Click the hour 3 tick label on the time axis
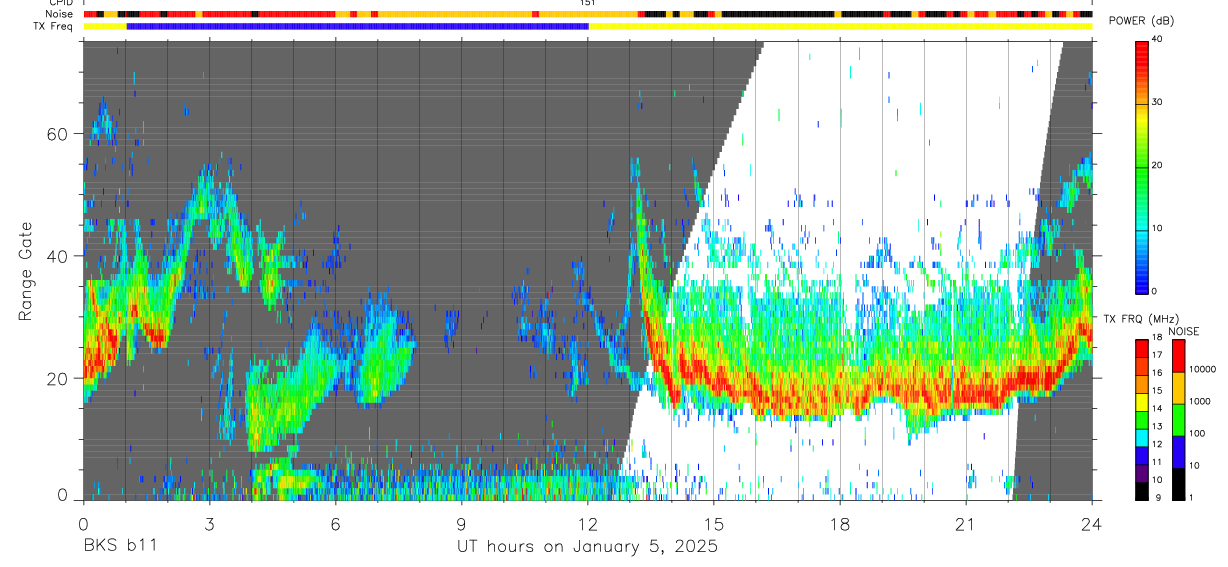The image size is (1228, 567). [x=209, y=524]
